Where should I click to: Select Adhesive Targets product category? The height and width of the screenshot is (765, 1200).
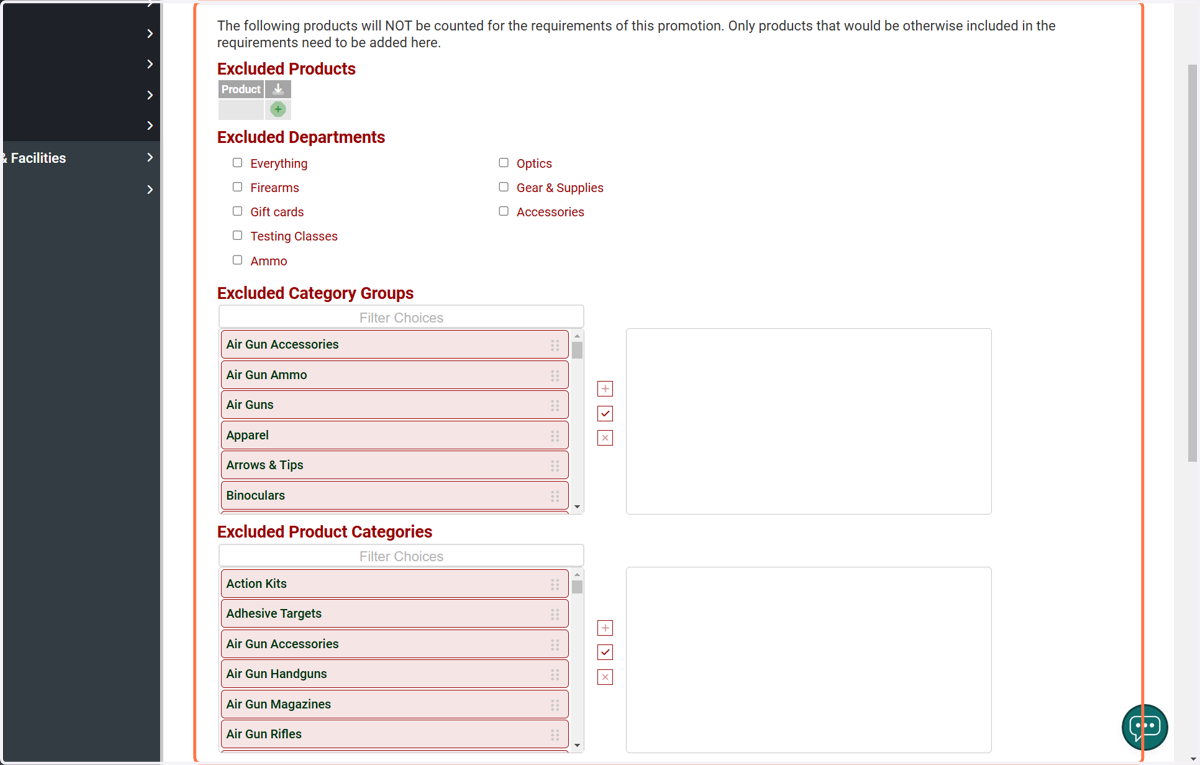coord(394,614)
